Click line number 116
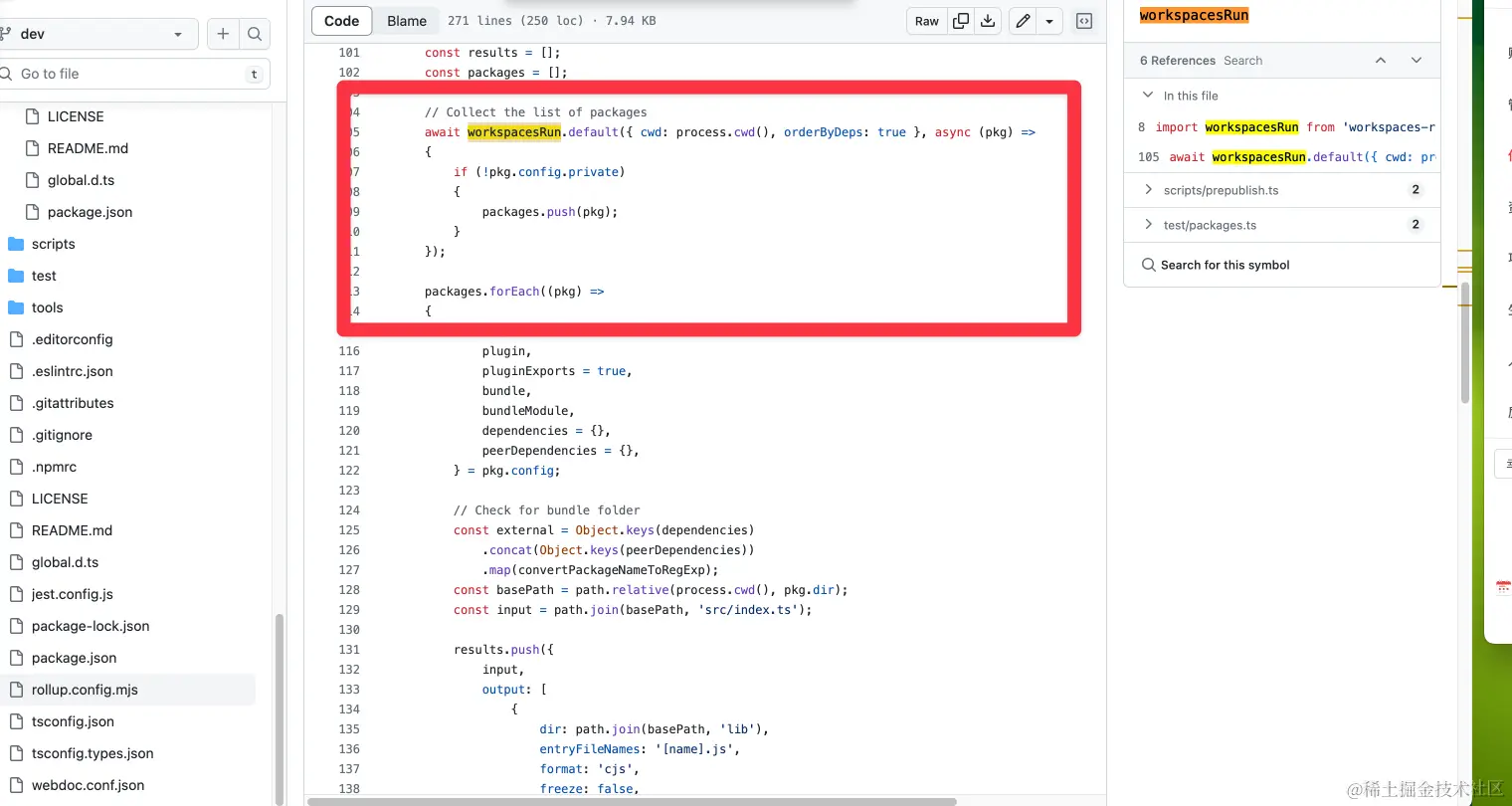Image resolution: width=1512 pixels, height=806 pixels. (349, 351)
